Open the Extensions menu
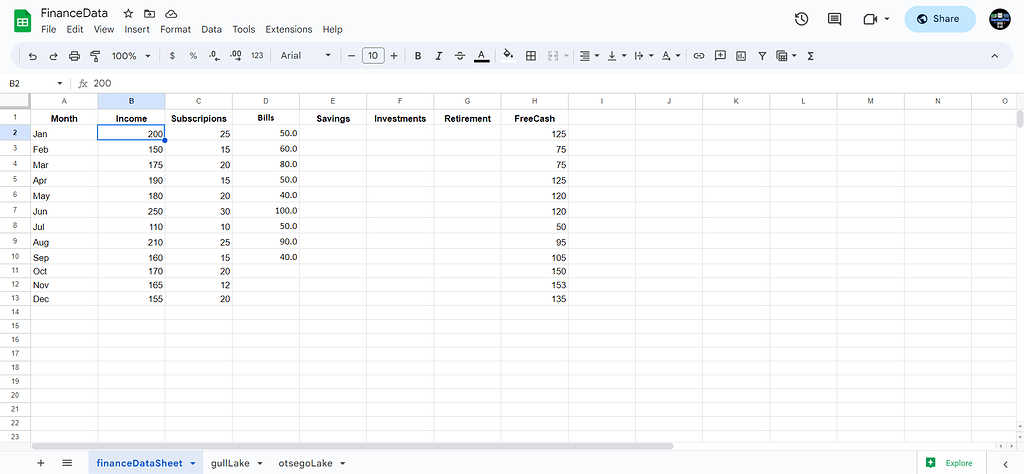The image size is (1024, 474). (288, 30)
